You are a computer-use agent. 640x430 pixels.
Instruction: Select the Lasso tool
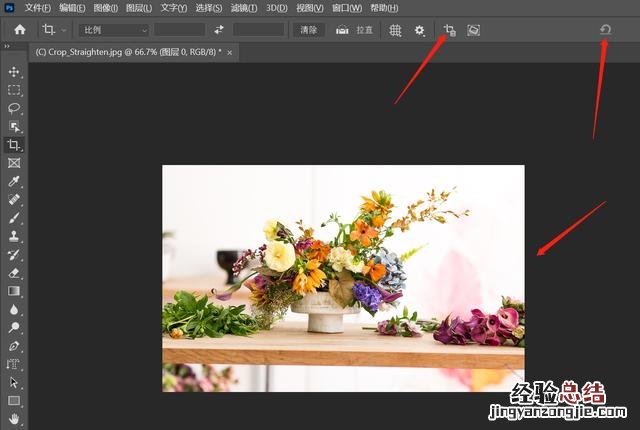click(14, 108)
